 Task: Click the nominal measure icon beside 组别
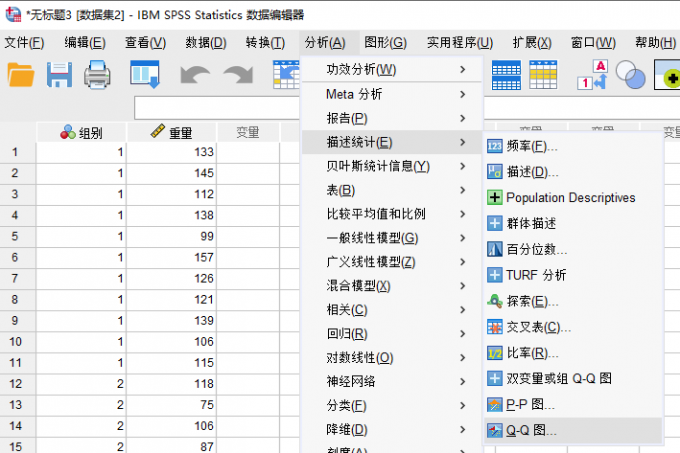[68, 132]
